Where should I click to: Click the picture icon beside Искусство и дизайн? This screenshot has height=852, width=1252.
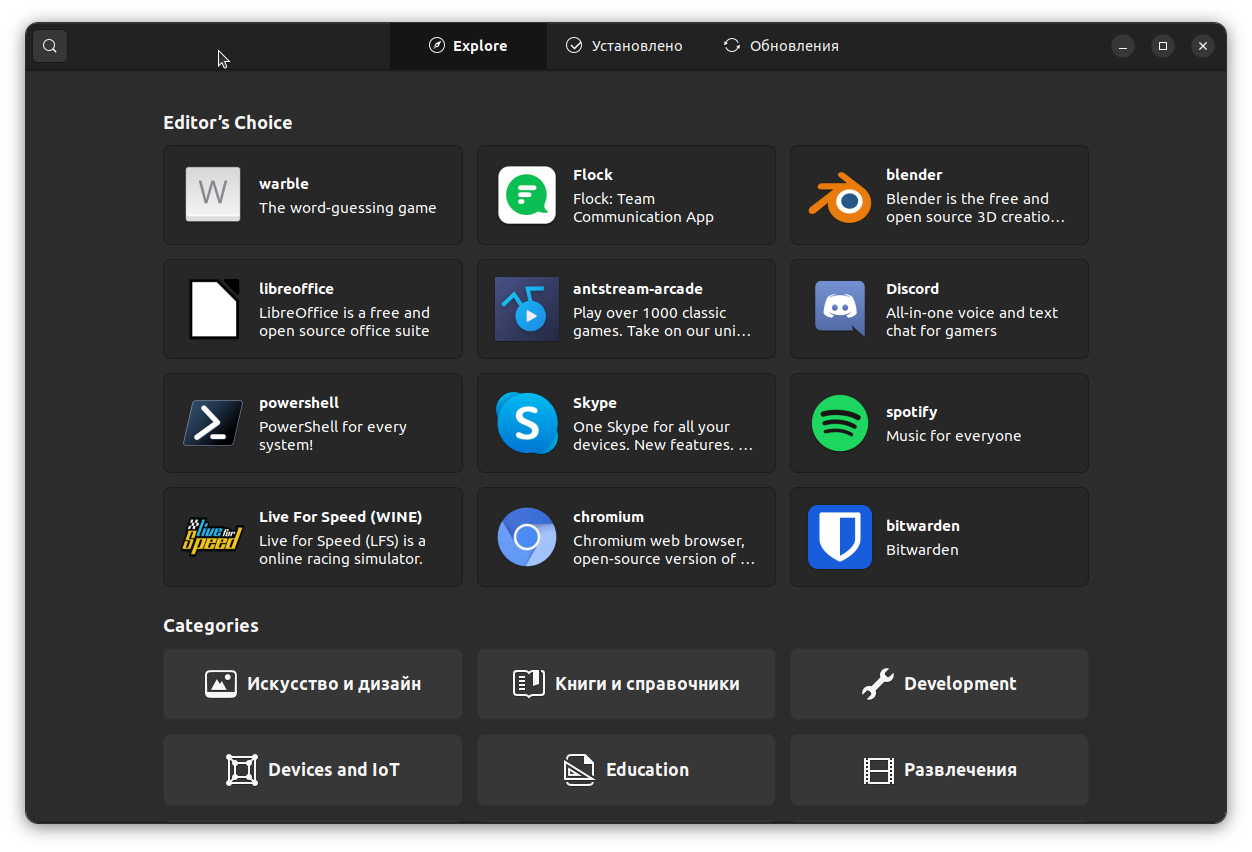(x=221, y=684)
